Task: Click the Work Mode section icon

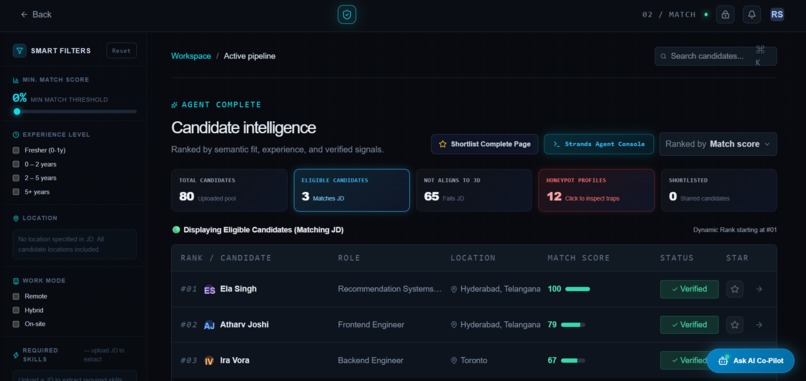Action: click(16, 281)
